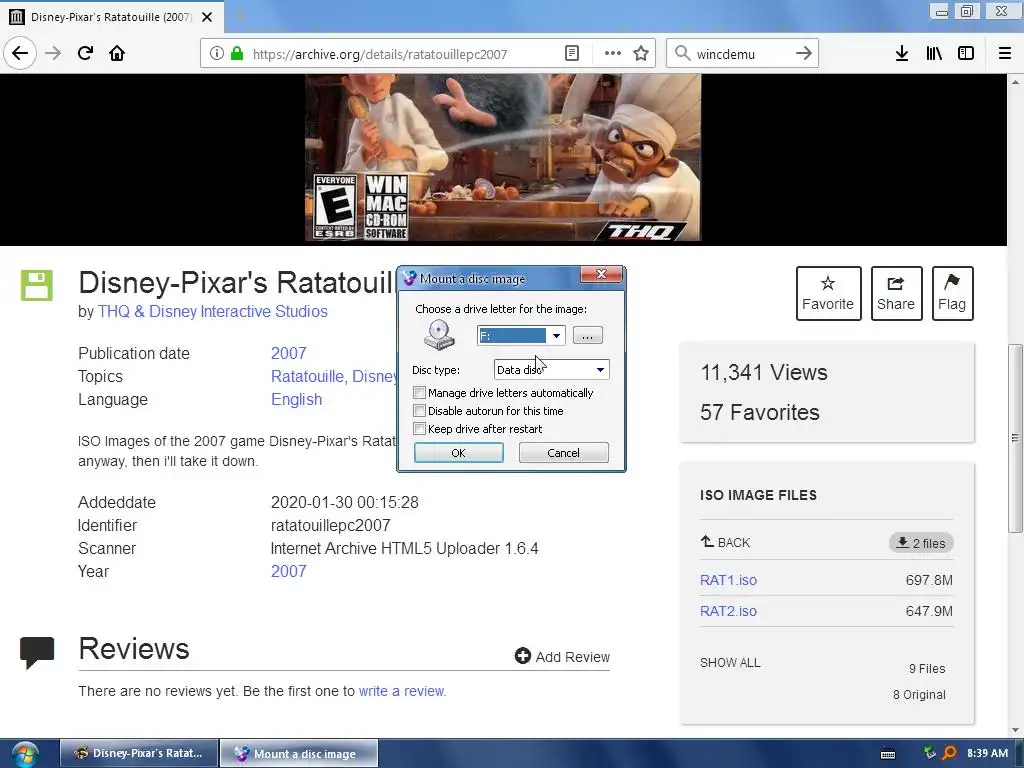Click the 8:39 AM clock

tap(987, 753)
